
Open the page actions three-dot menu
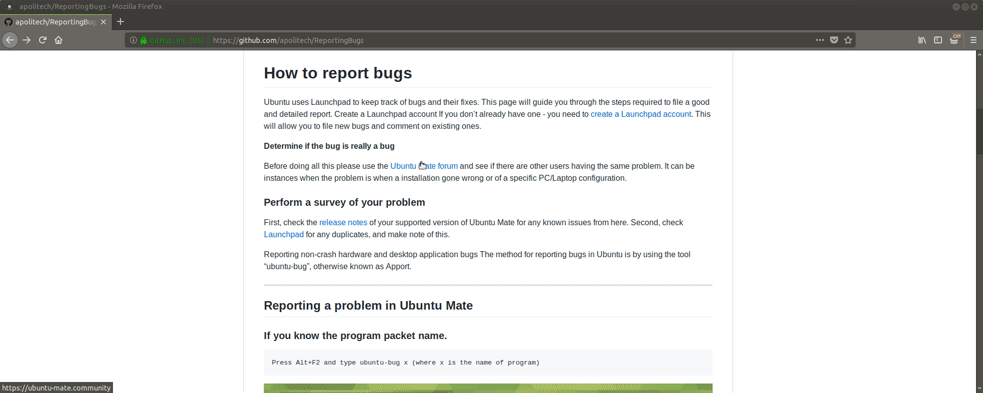(x=820, y=40)
